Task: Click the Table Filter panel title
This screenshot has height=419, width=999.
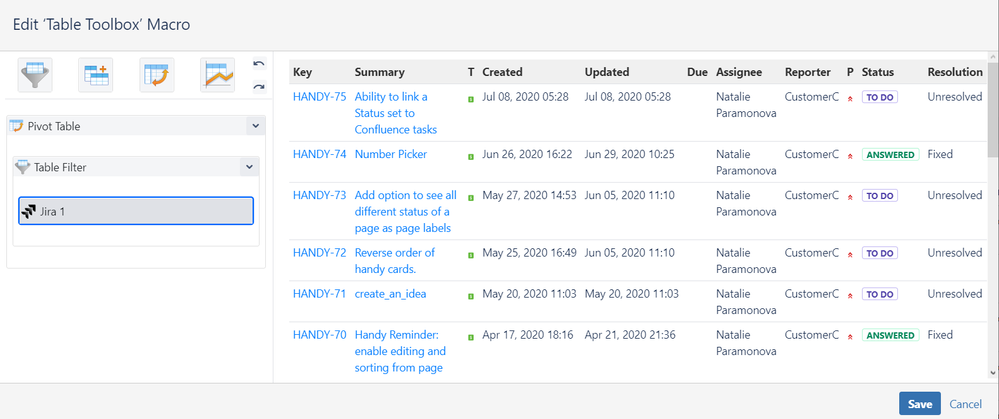Action: coord(60,167)
